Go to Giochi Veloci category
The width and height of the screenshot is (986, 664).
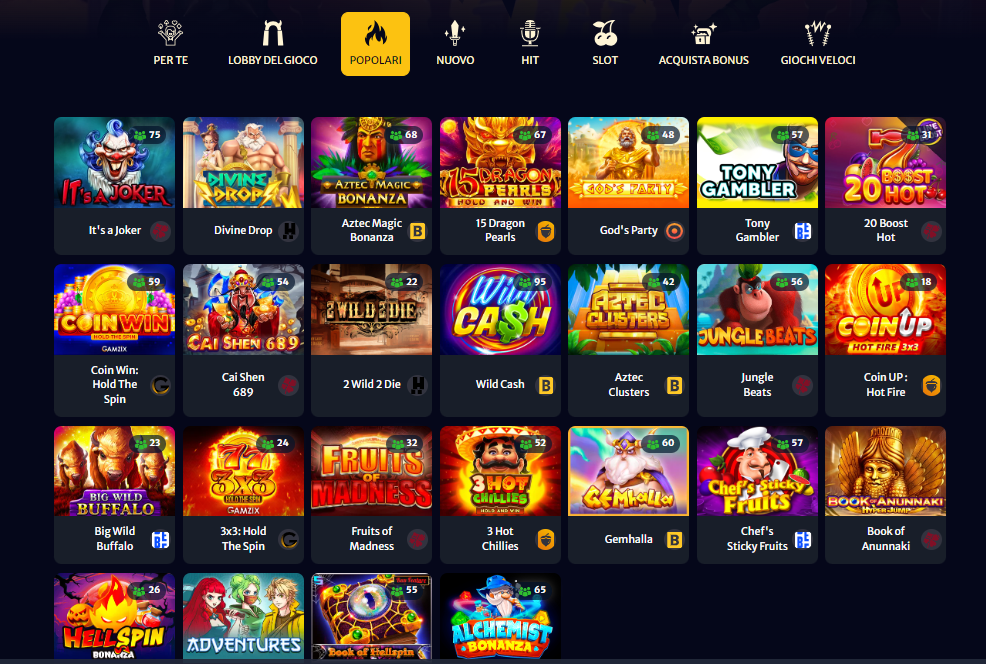point(817,43)
